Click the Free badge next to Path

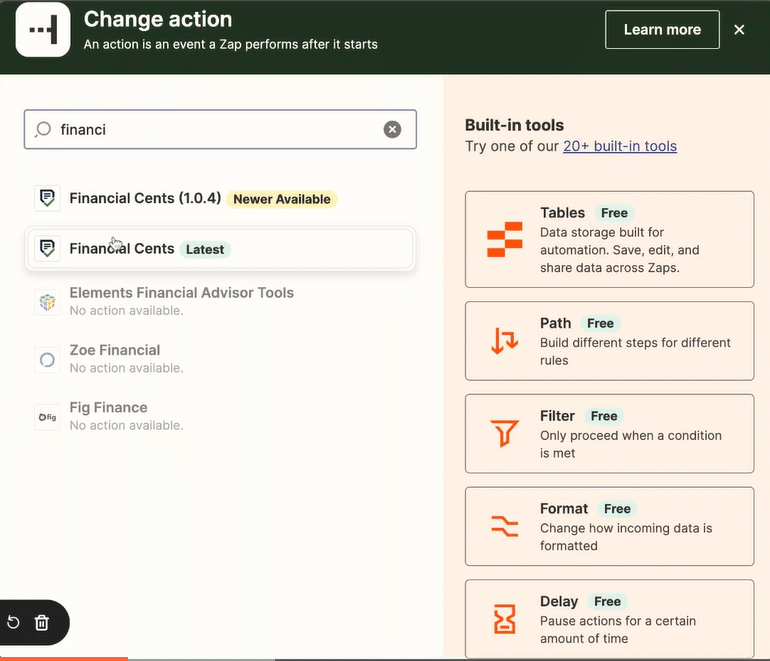pos(600,323)
